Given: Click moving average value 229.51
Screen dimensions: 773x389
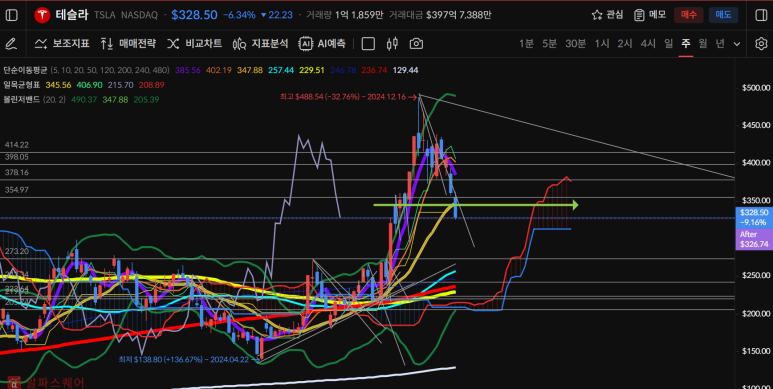Looking at the screenshot, I should pos(312,71).
